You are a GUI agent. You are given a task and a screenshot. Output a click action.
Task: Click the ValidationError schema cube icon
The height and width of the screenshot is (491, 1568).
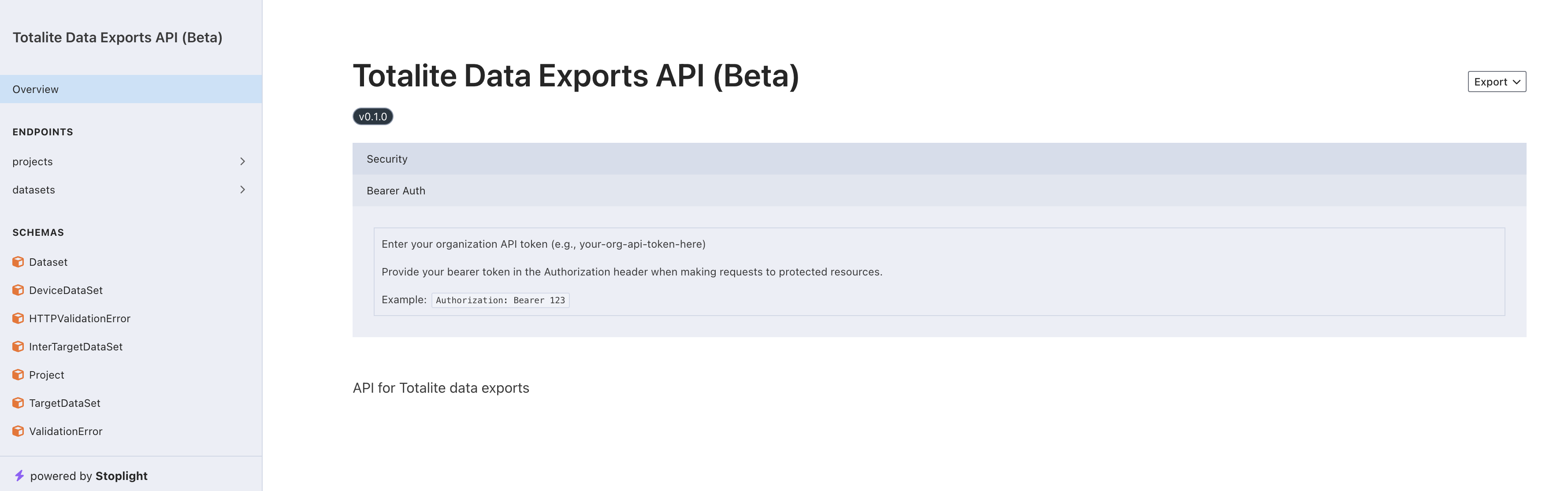pyautogui.click(x=18, y=431)
